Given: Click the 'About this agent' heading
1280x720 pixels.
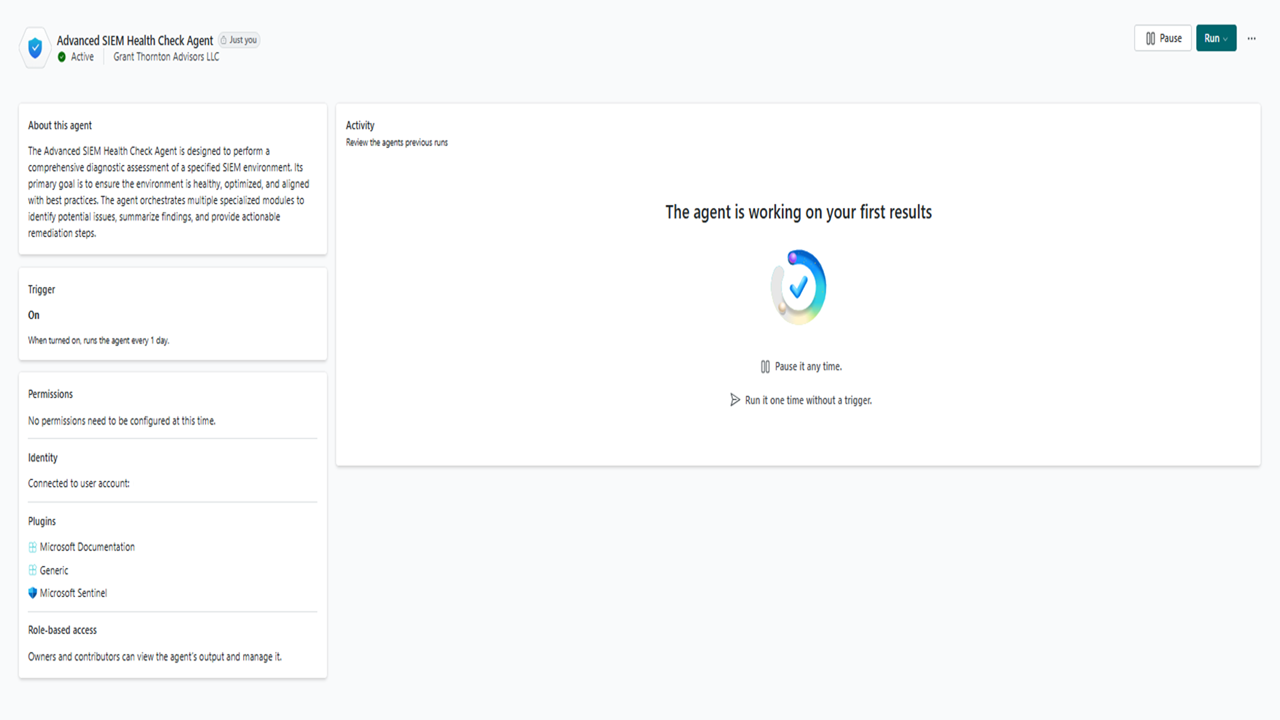Looking at the screenshot, I should pos(60,126).
